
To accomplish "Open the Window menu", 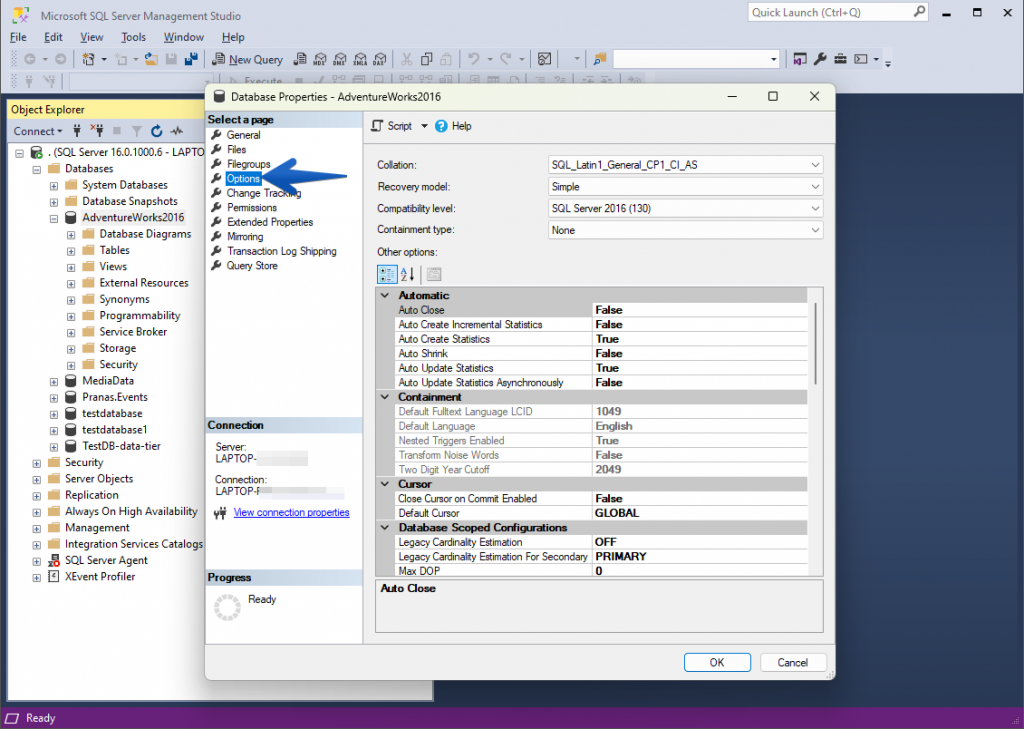I will click(x=184, y=36).
